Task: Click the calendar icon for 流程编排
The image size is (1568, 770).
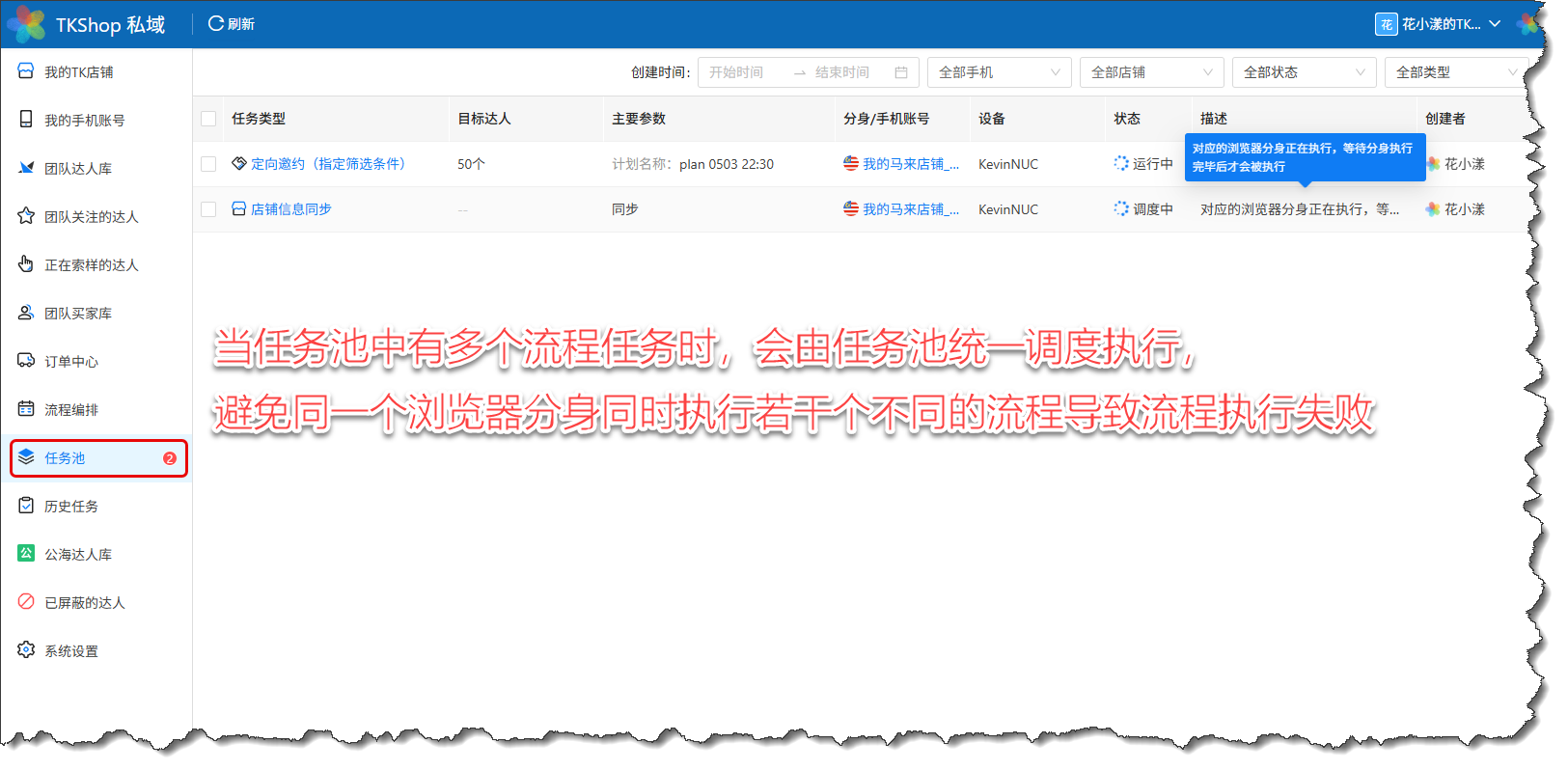Action: 26,409
